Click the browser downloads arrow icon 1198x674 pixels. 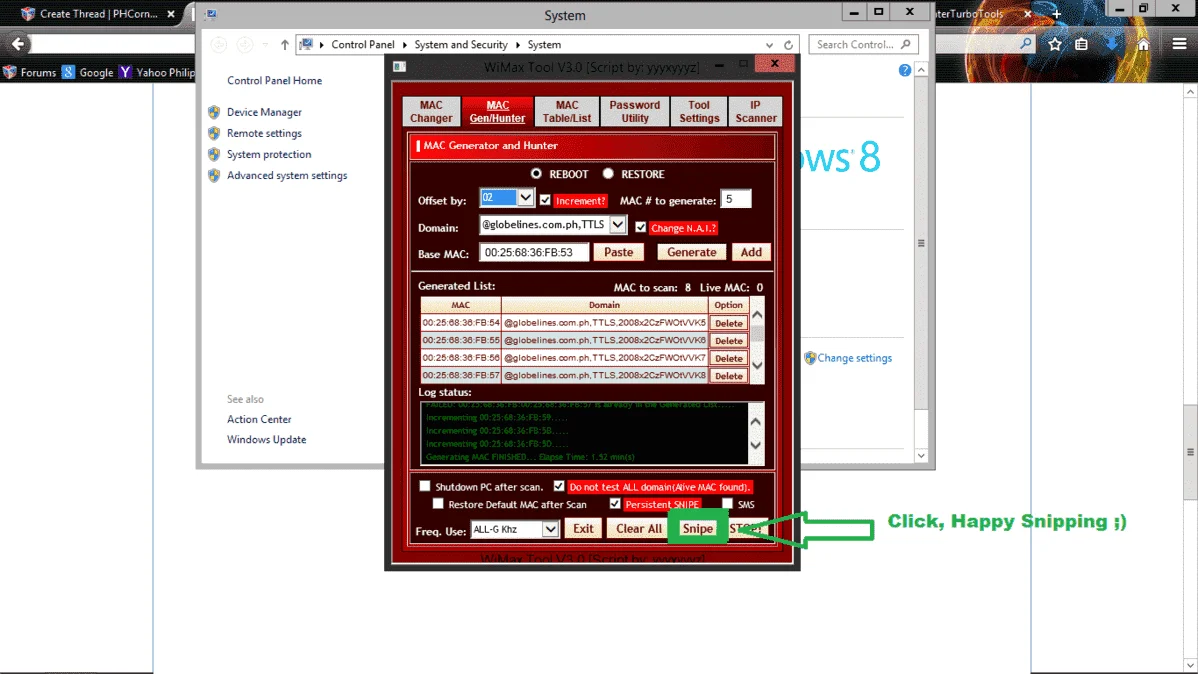click(1112, 44)
